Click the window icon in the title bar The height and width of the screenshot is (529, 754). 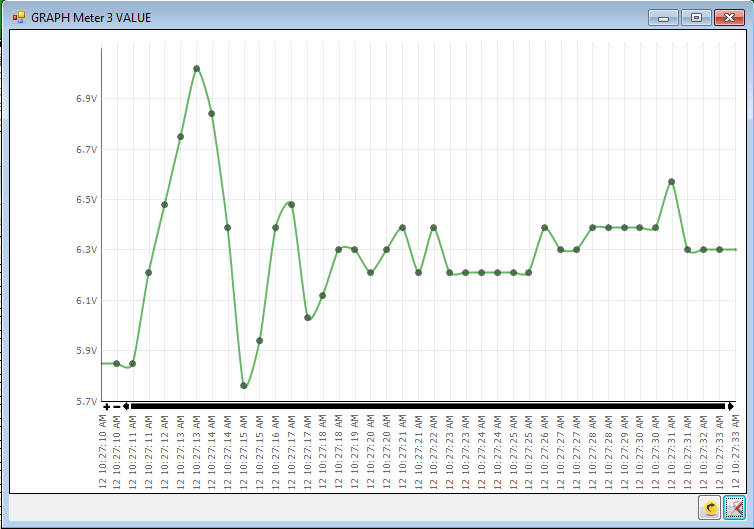tap(19, 17)
